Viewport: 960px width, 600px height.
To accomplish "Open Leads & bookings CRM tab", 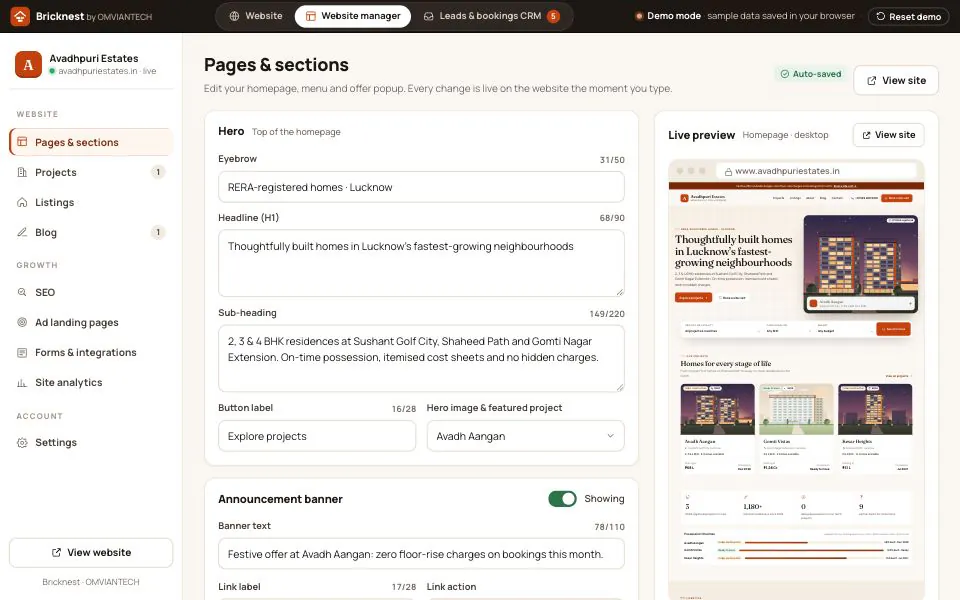I will [491, 16].
